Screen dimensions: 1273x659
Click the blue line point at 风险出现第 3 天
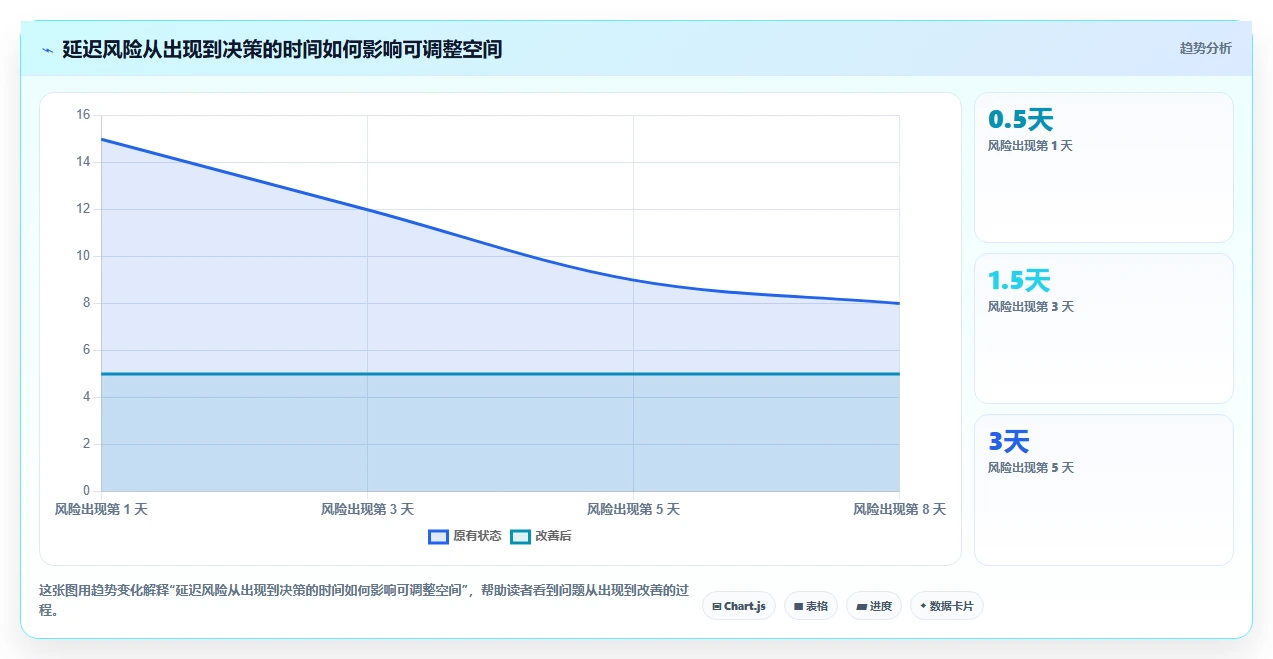367,209
